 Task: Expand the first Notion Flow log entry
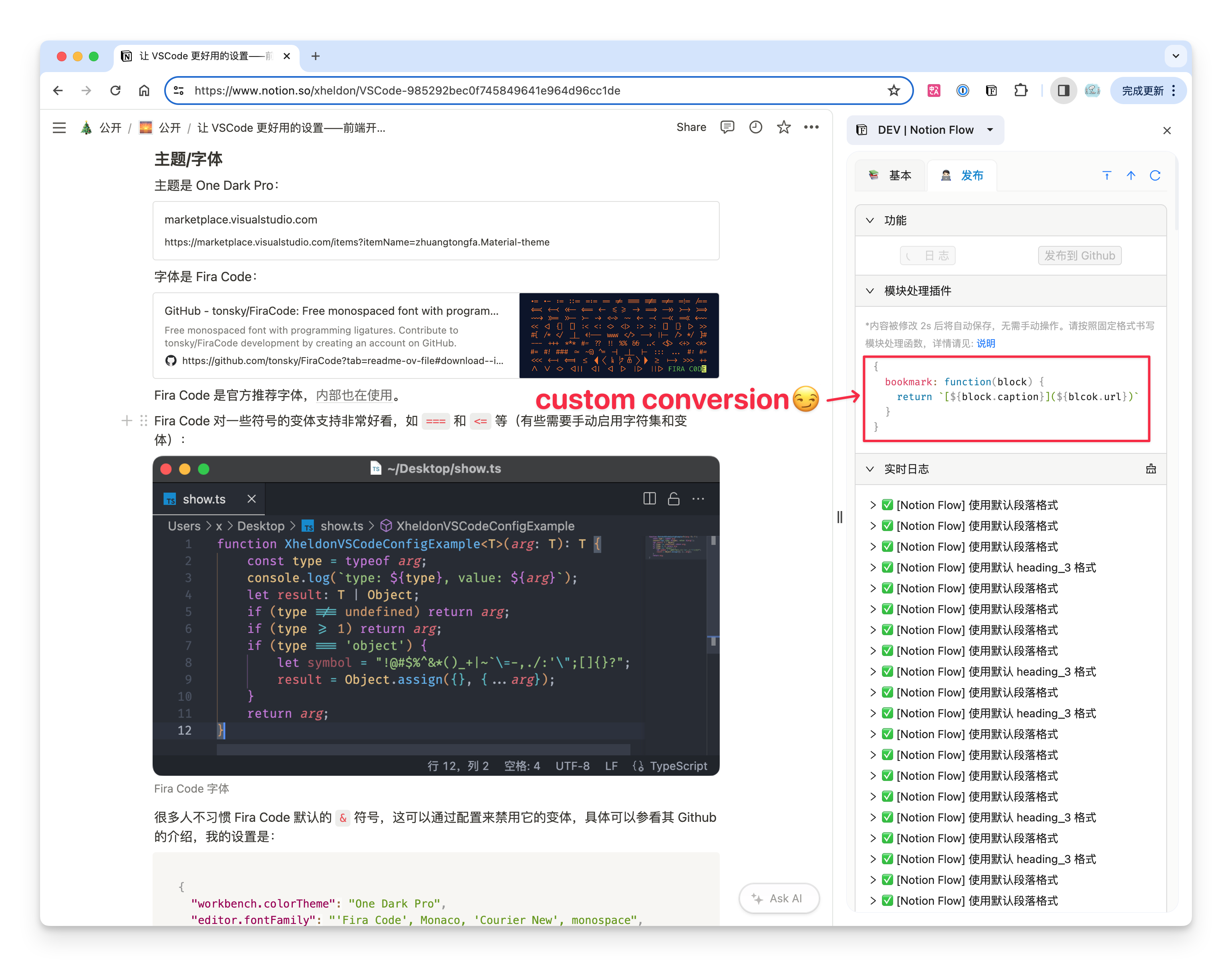873,505
